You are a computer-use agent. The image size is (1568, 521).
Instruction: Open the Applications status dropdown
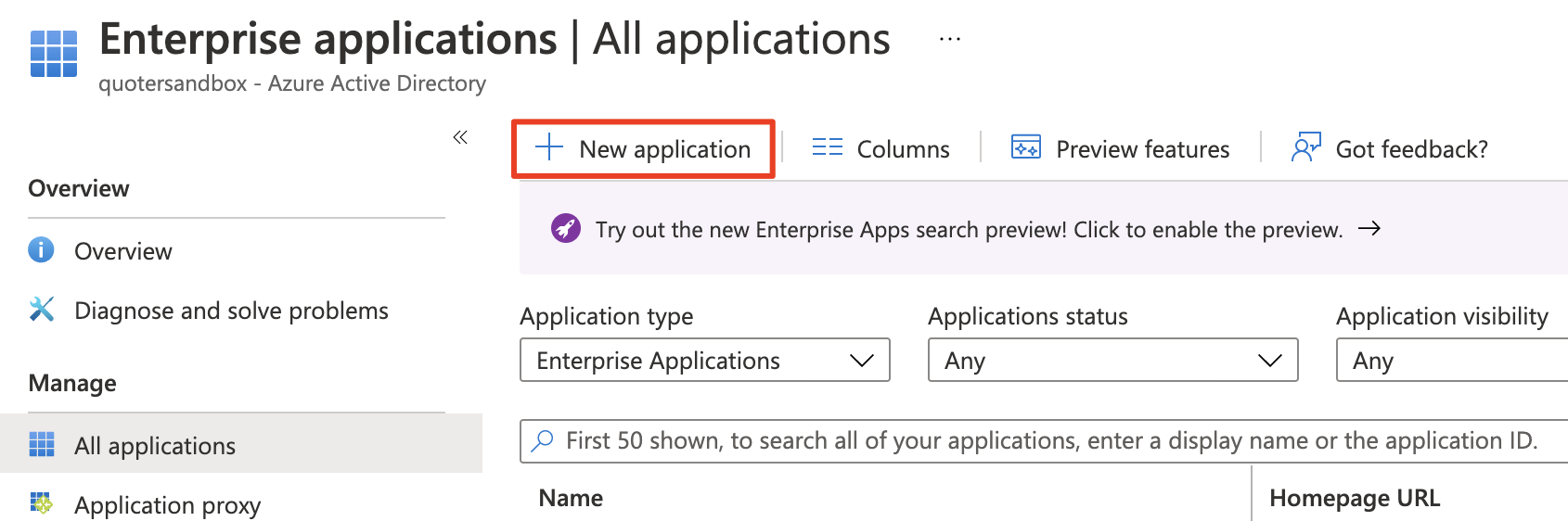click(x=1113, y=360)
